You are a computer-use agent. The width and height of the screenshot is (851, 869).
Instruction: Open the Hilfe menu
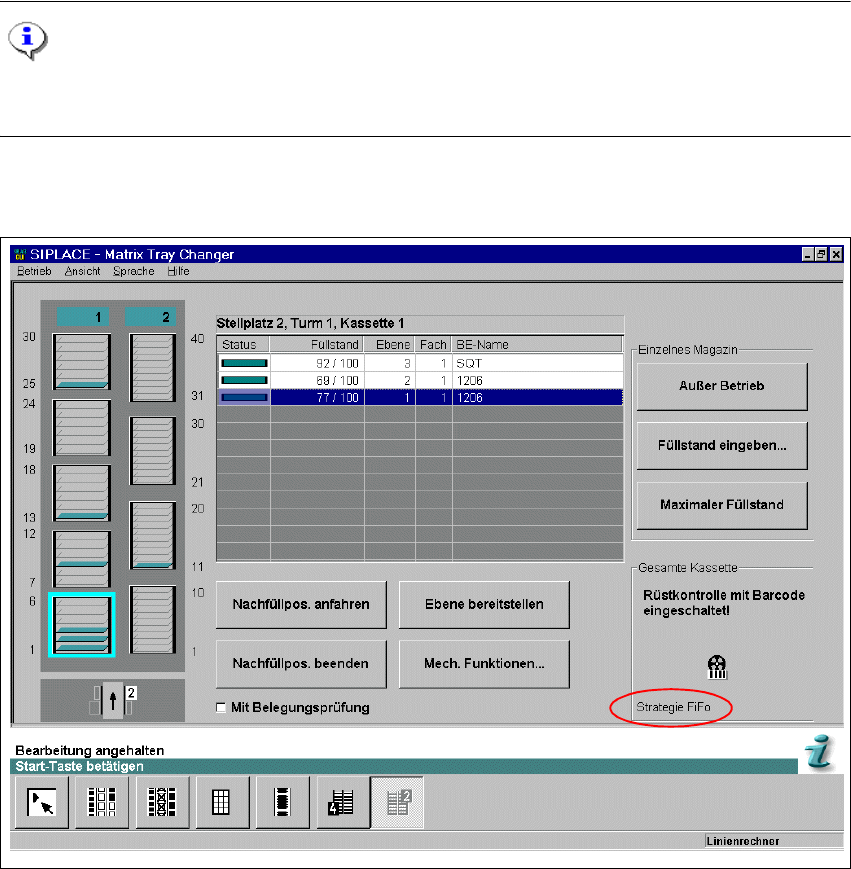pyautogui.click(x=178, y=271)
